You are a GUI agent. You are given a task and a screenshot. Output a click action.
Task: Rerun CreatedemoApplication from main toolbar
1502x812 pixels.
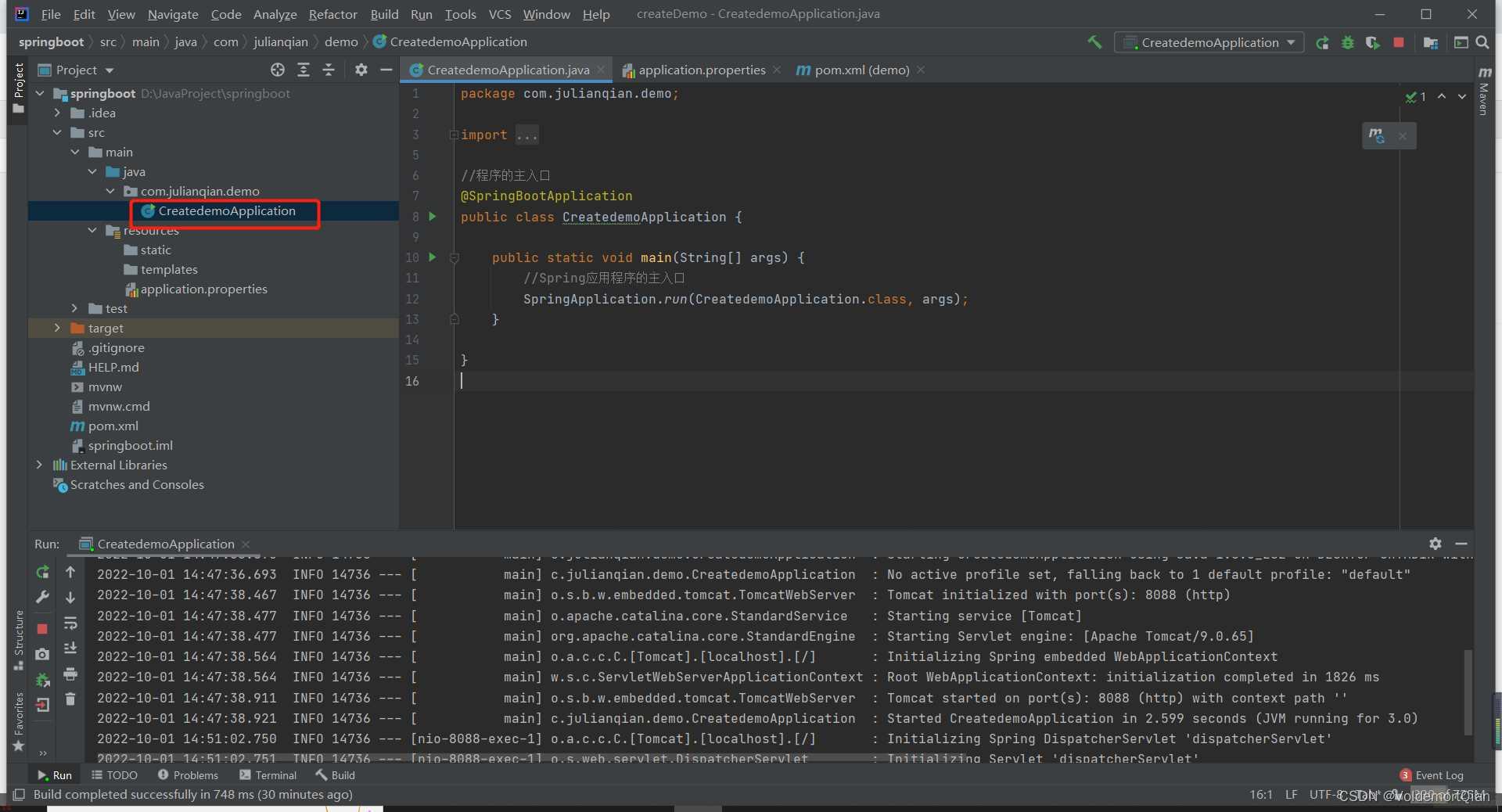tap(1322, 43)
